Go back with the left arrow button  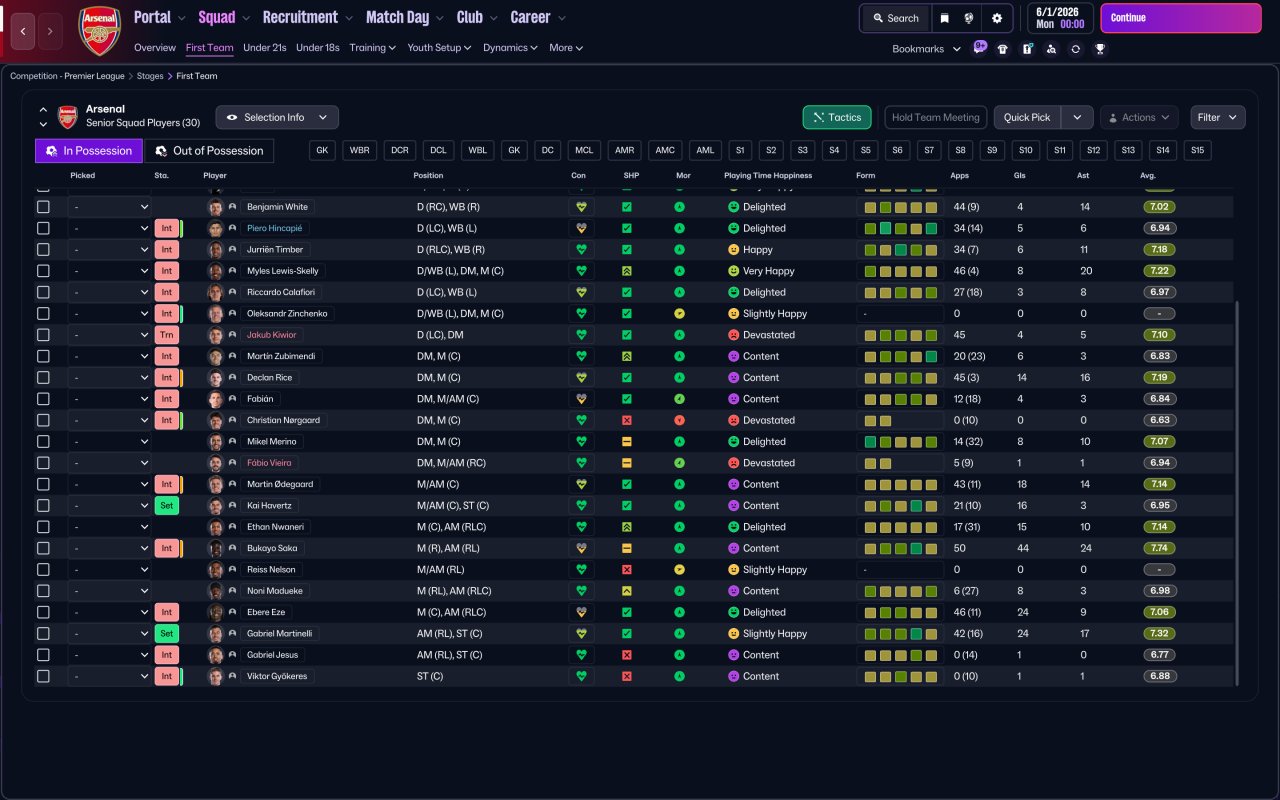(23, 31)
